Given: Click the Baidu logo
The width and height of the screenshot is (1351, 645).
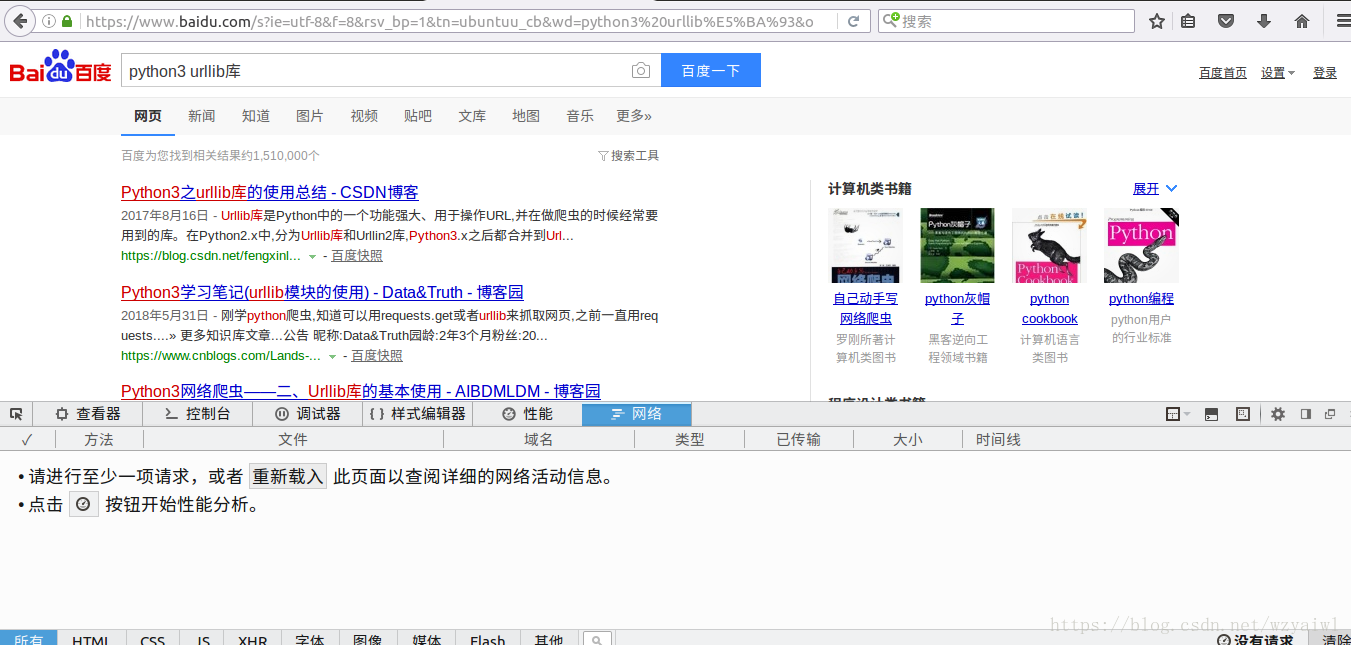Looking at the screenshot, I should [x=61, y=68].
